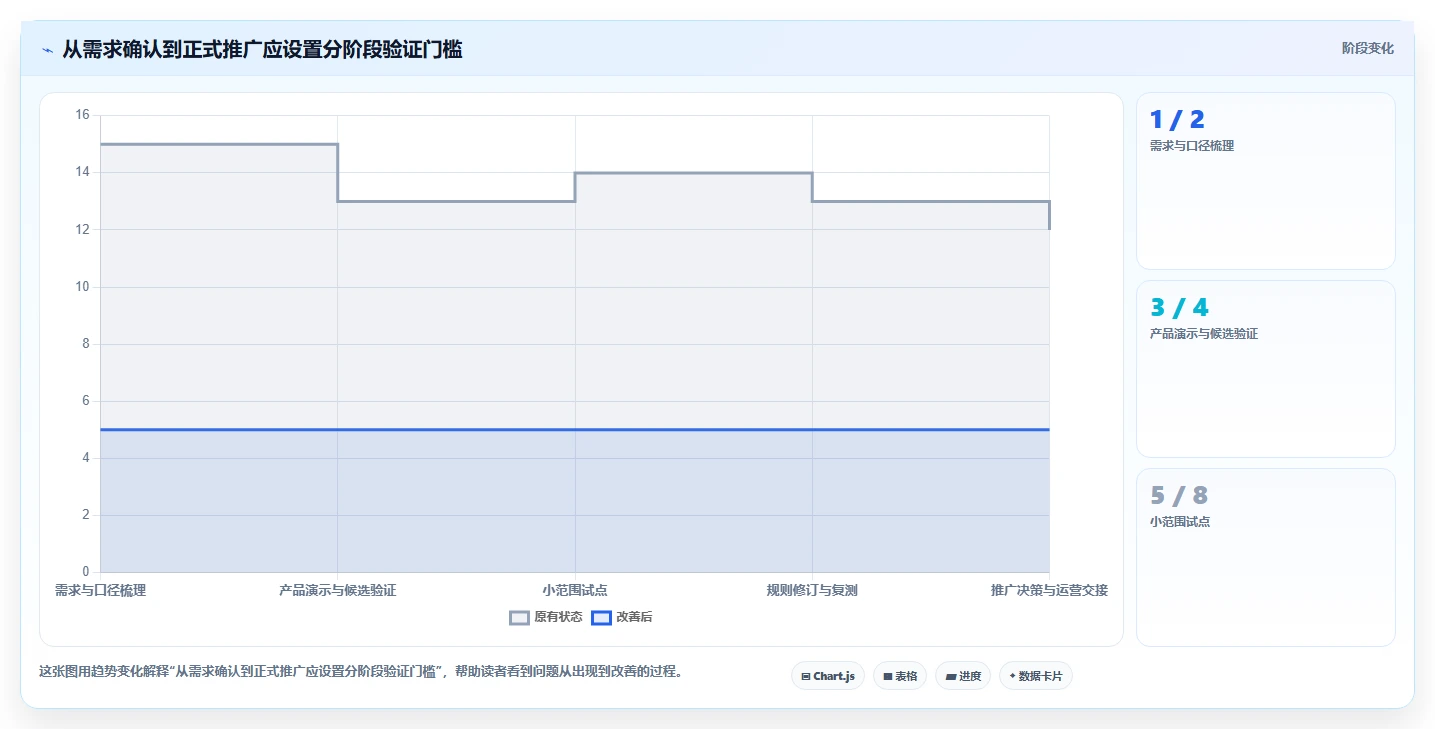1435x729 pixels.
Task: Toggle the 原有状态 legend color box
Action: (519, 618)
